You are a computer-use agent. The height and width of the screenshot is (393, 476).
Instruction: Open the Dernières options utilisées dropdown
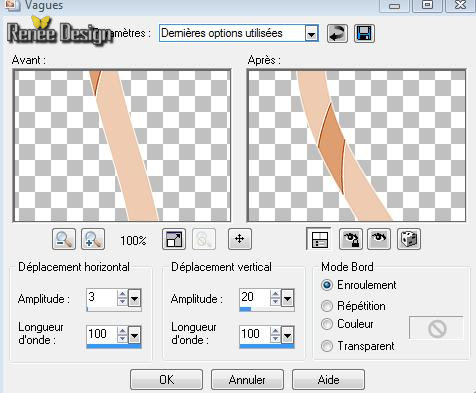(x=311, y=34)
